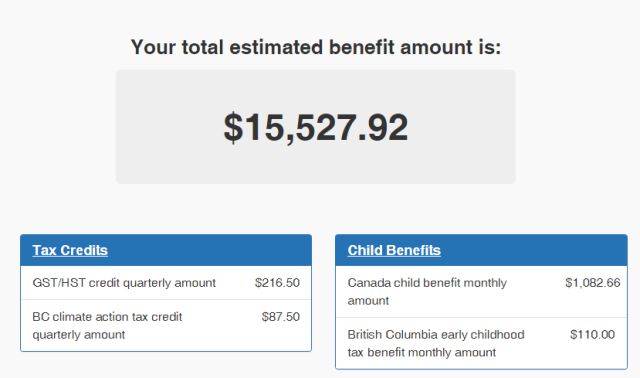This screenshot has width=640, height=378.
Task: Click the blue Child Benefits panel header
Action: point(481,250)
